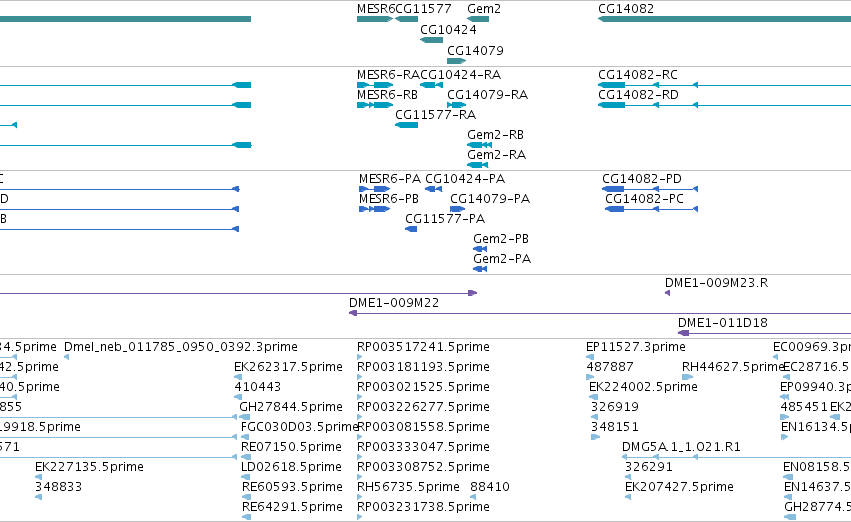
Task: Select insertion 348151
Action: click(x=615, y=427)
